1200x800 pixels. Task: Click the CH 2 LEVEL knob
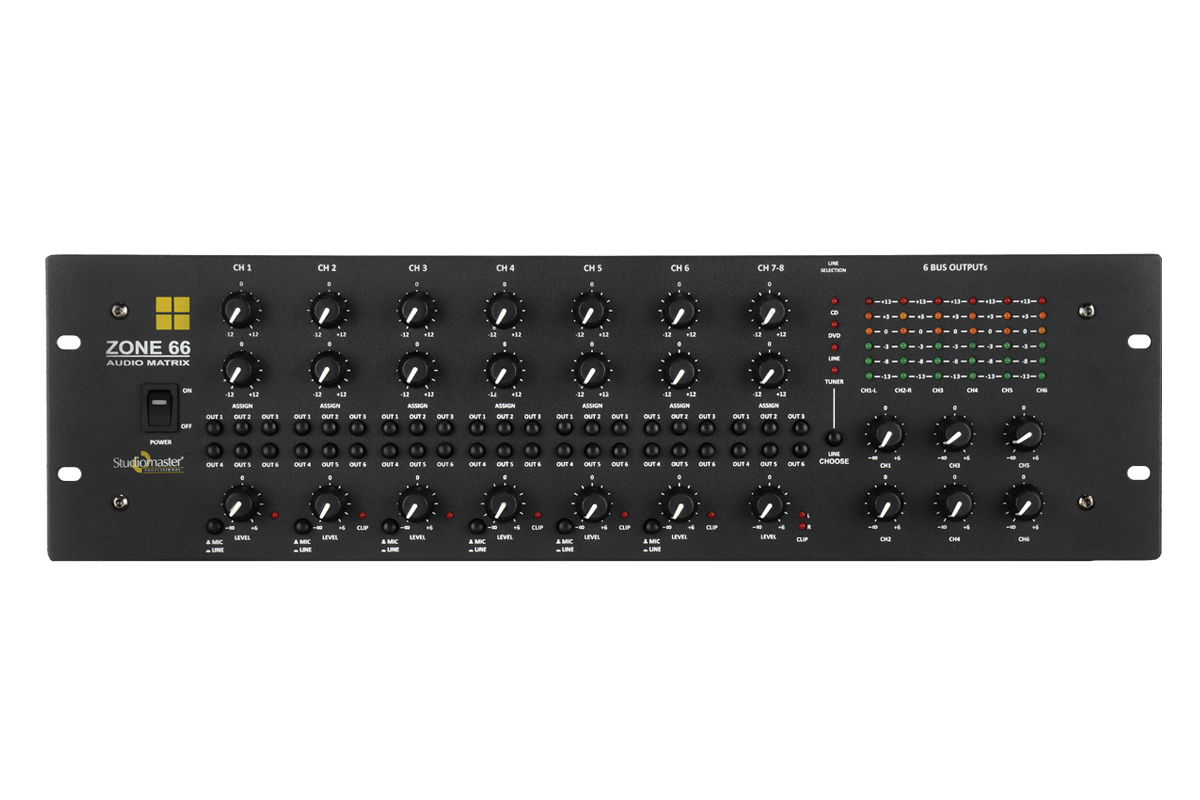(327, 505)
